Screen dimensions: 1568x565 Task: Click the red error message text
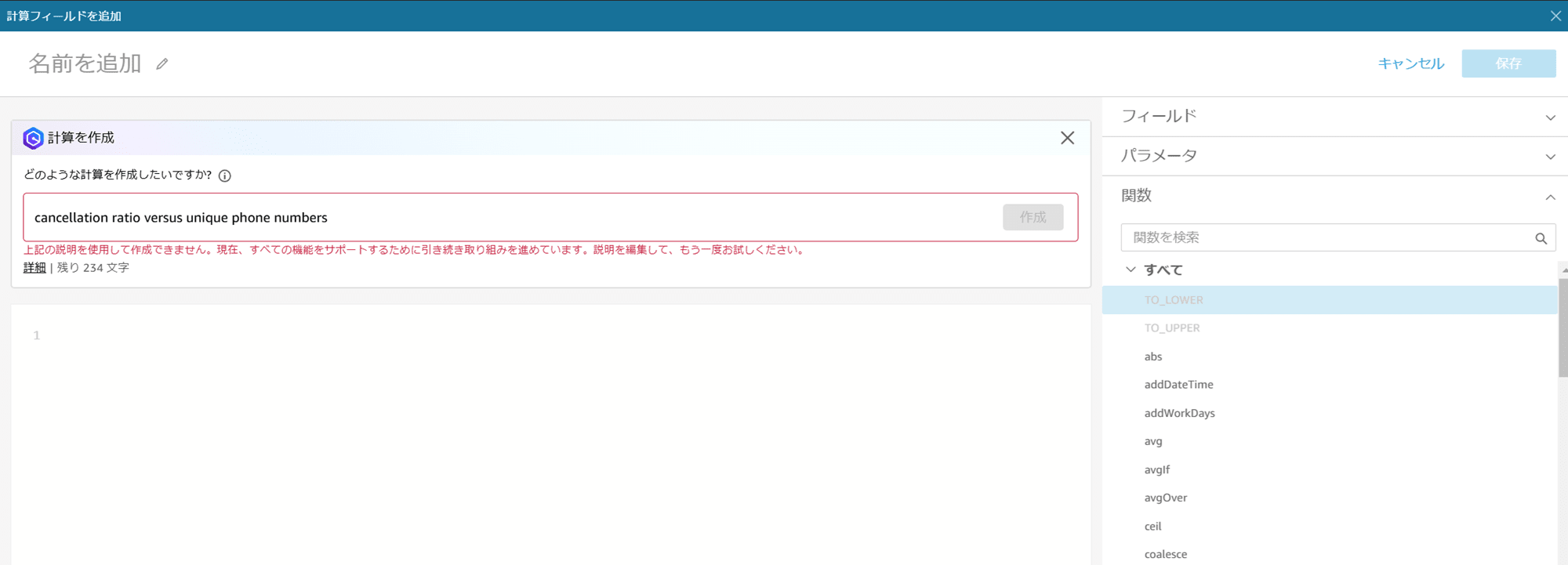pyautogui.click(x=414, y=250)
